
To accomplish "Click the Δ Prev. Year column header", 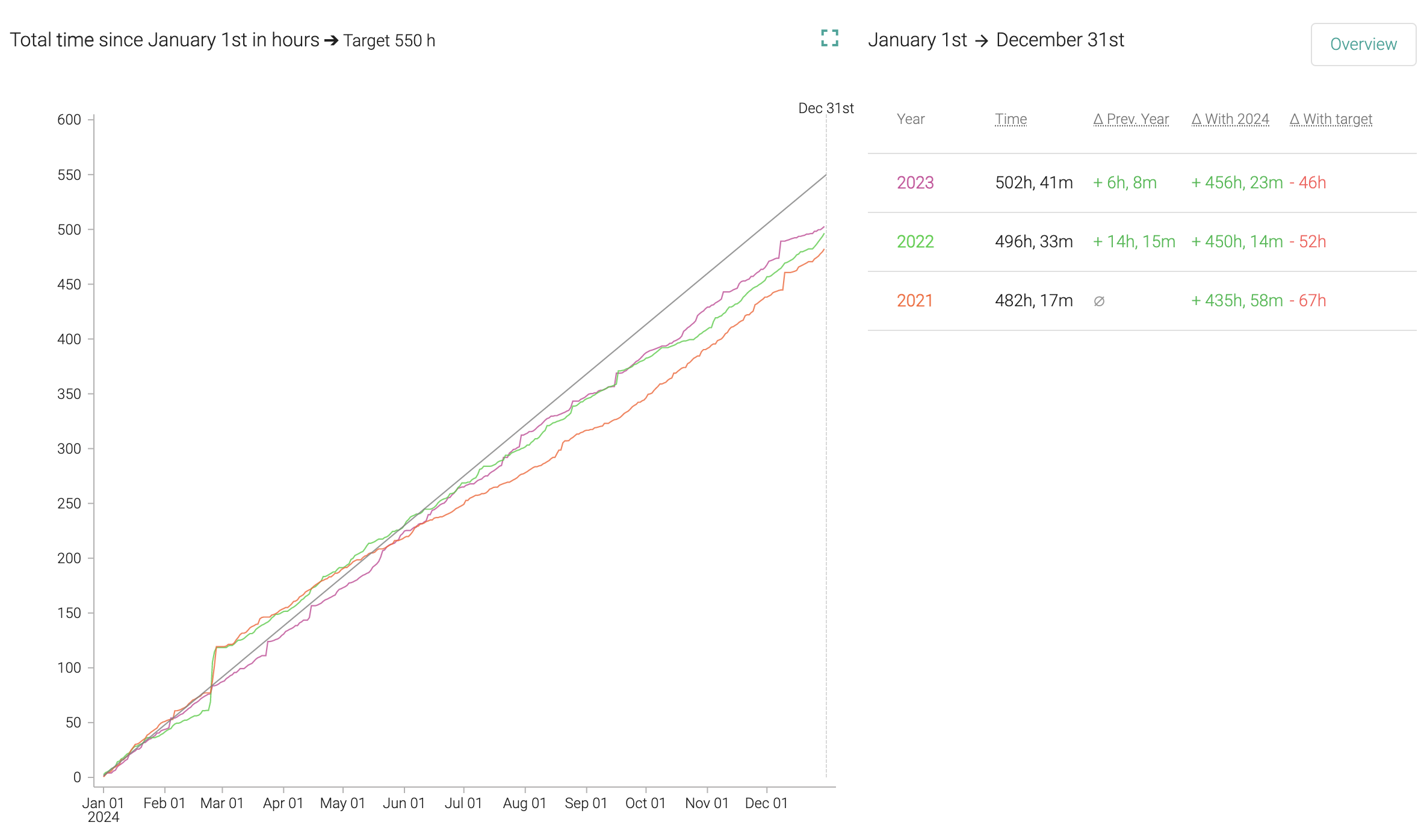I will (1131, 119).
